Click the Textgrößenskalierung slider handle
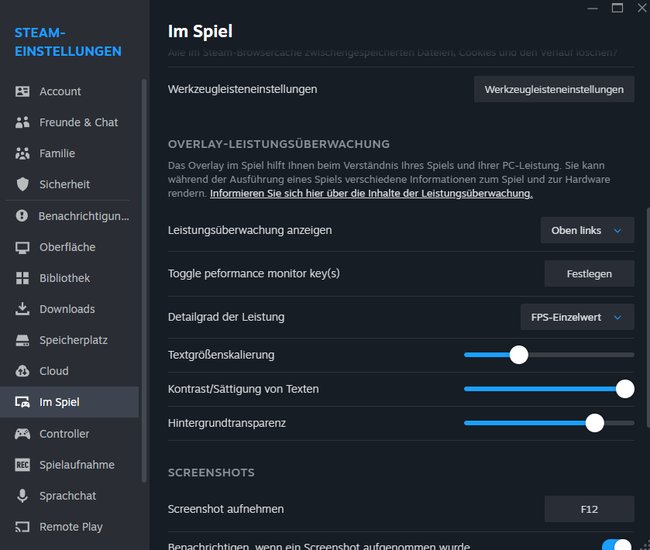The width and height of the screenshot is (650, 550). click(x=519, y=355)
